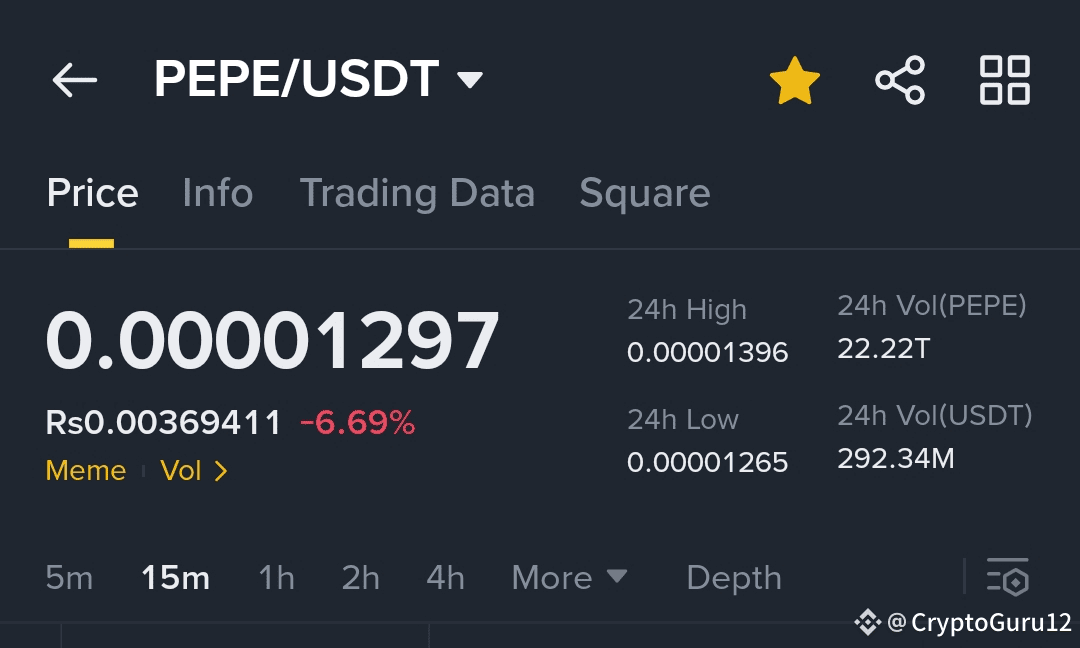This screenshot has width=1080, height=648.
Task: Open the Depth chart view
Action: 734,578
